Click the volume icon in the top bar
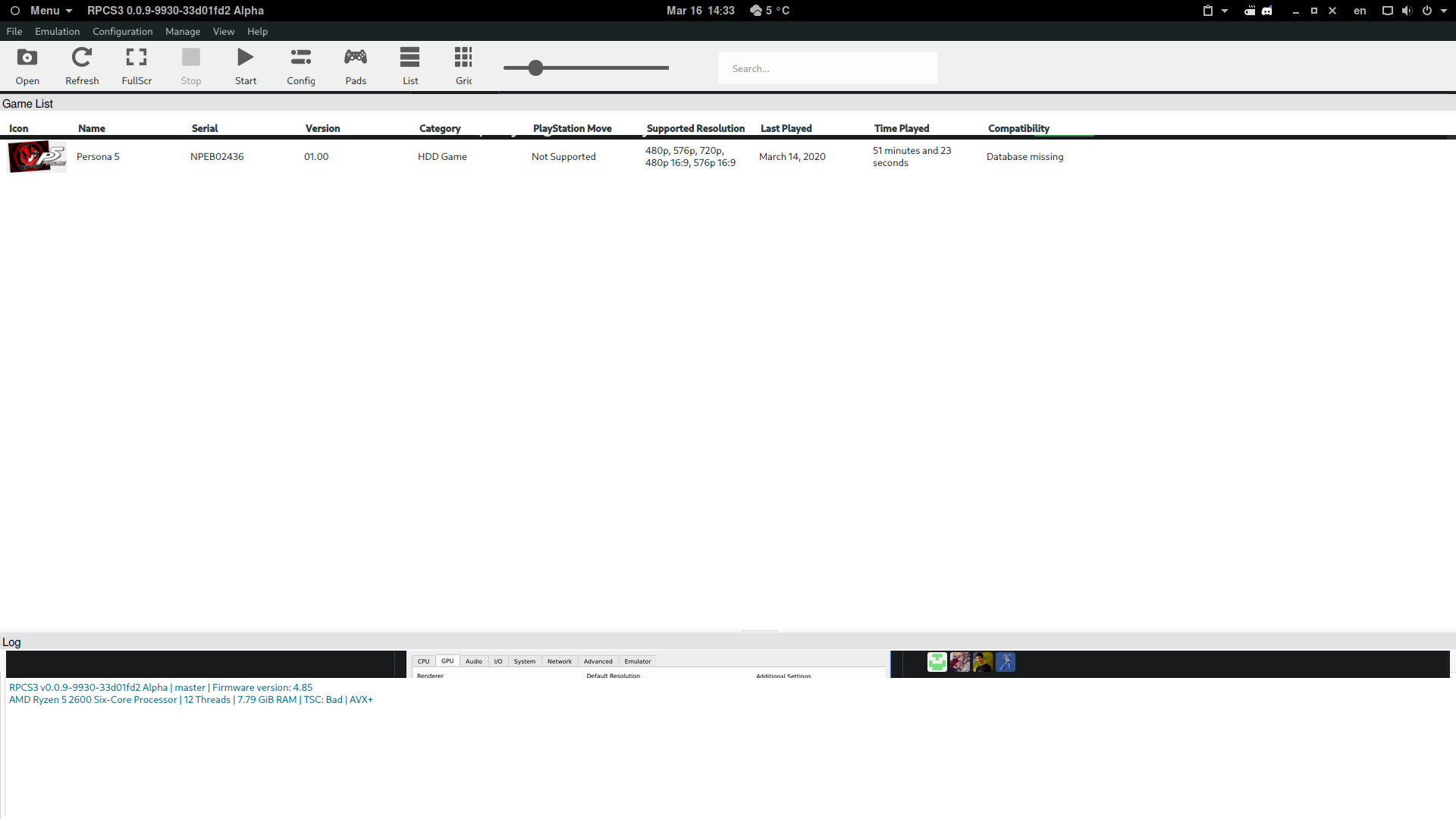Screen dimensions: 1456x819 point(1407,11)
